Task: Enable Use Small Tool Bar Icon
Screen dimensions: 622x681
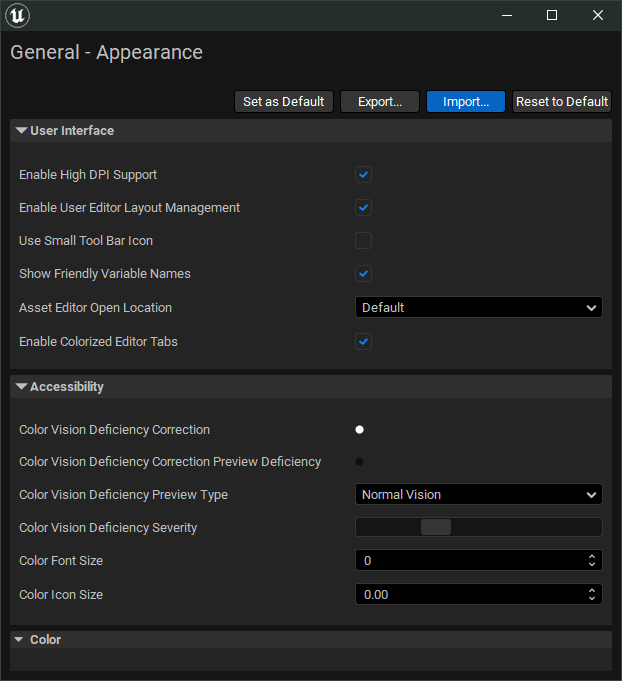Action: point(363,241)
